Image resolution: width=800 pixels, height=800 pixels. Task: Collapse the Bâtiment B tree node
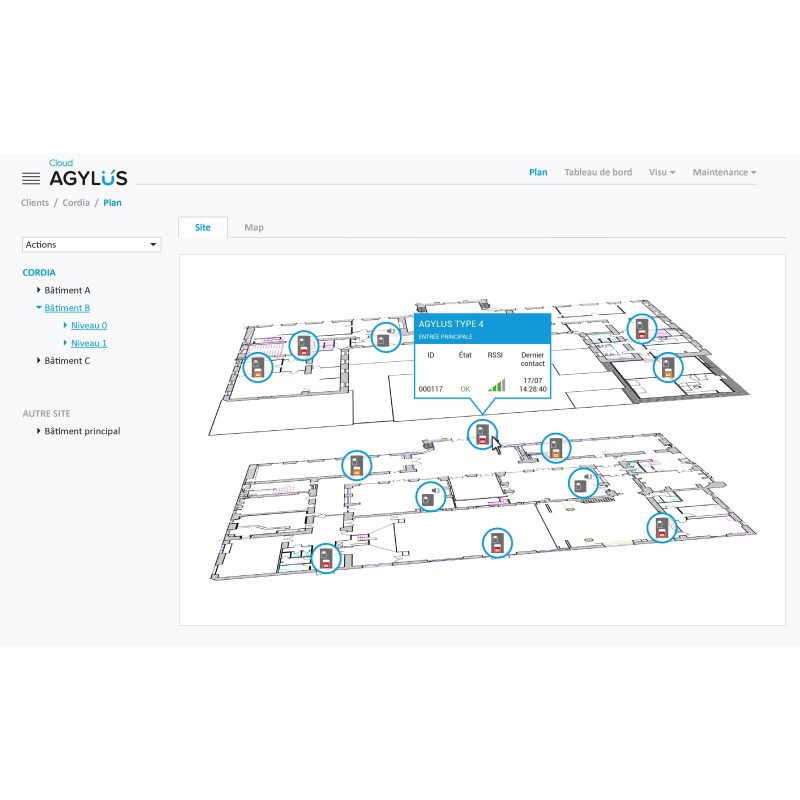pos(39,308)
